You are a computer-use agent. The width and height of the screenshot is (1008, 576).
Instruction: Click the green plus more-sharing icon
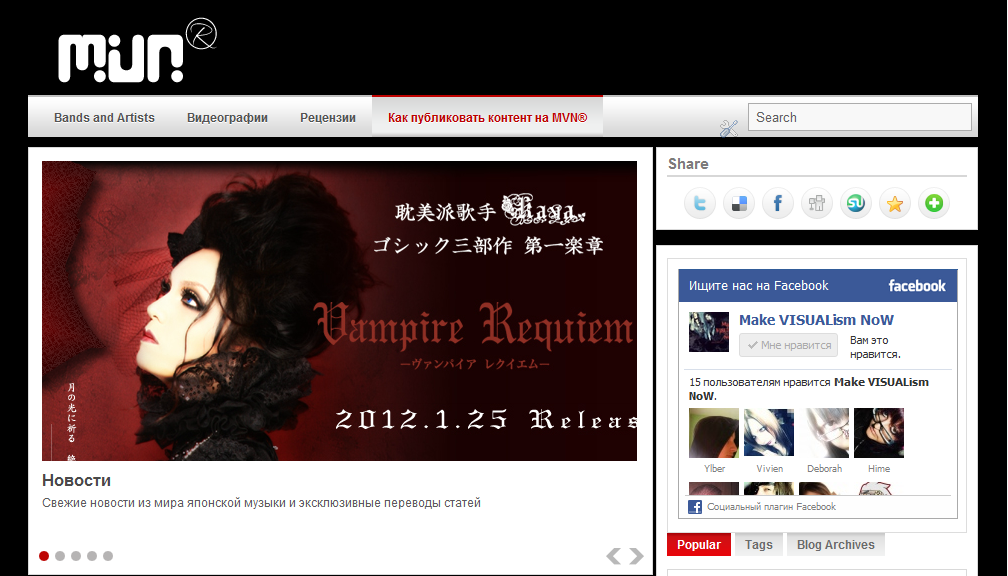[934, 203]
